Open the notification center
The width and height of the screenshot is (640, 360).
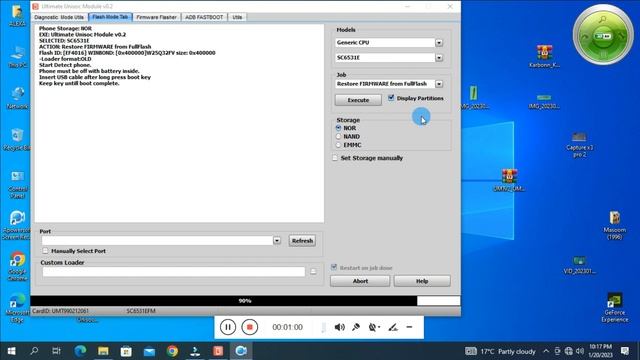point(625,351)
